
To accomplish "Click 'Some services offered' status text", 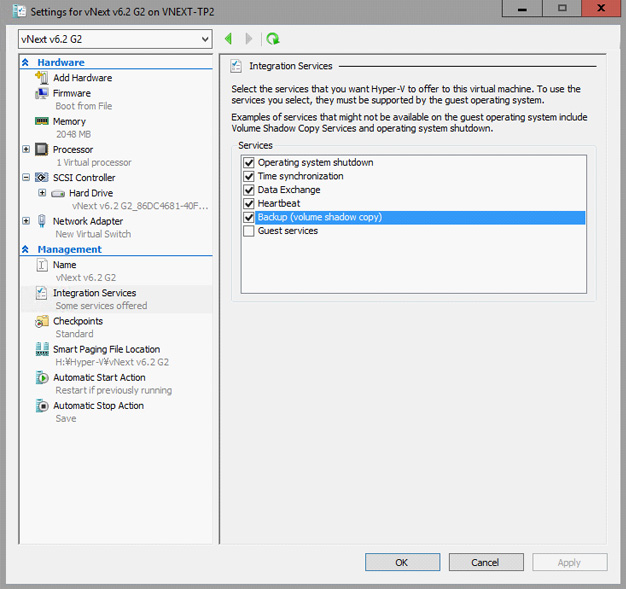I will click(x=101, y=306).
